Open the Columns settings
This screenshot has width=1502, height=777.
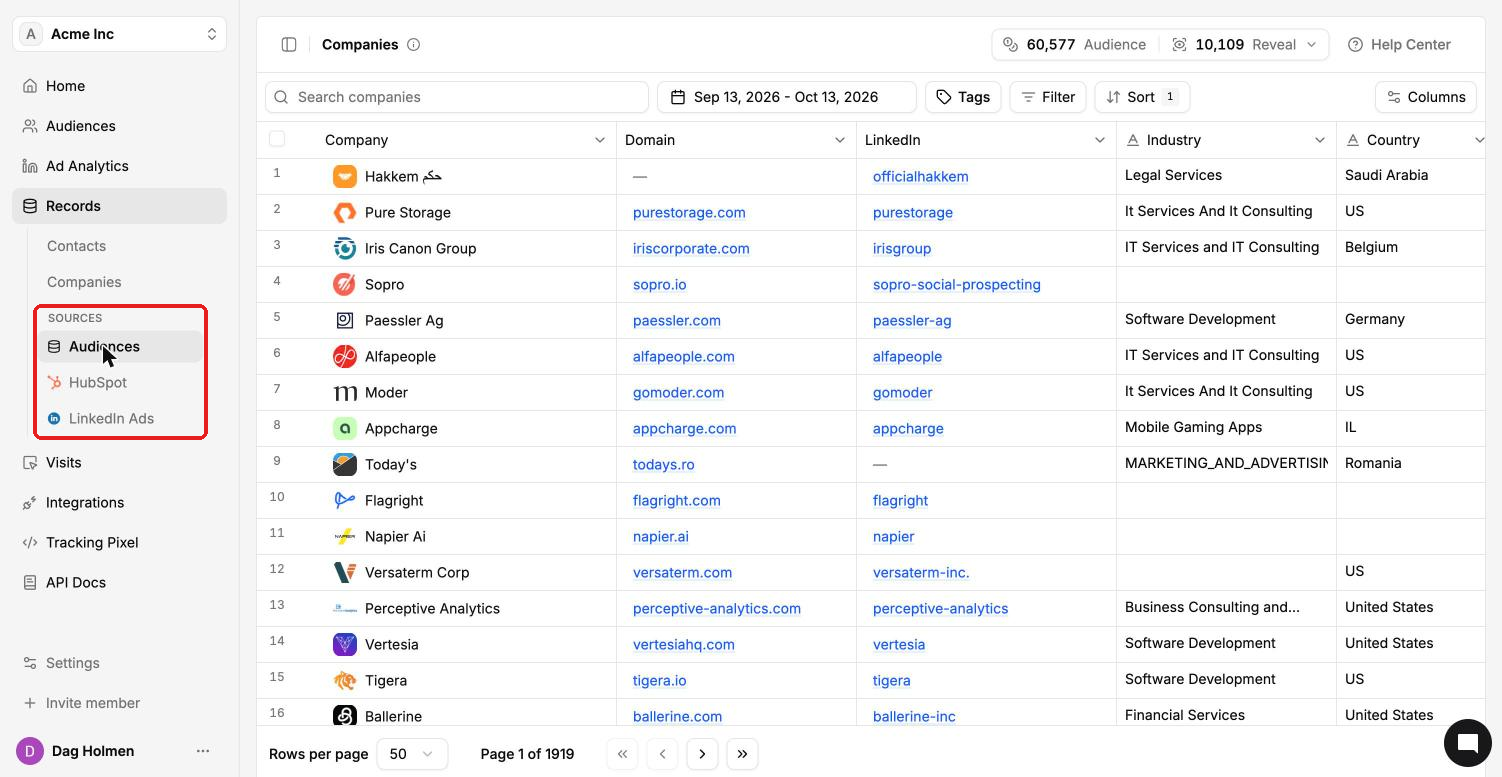(x=1426, y=97)
